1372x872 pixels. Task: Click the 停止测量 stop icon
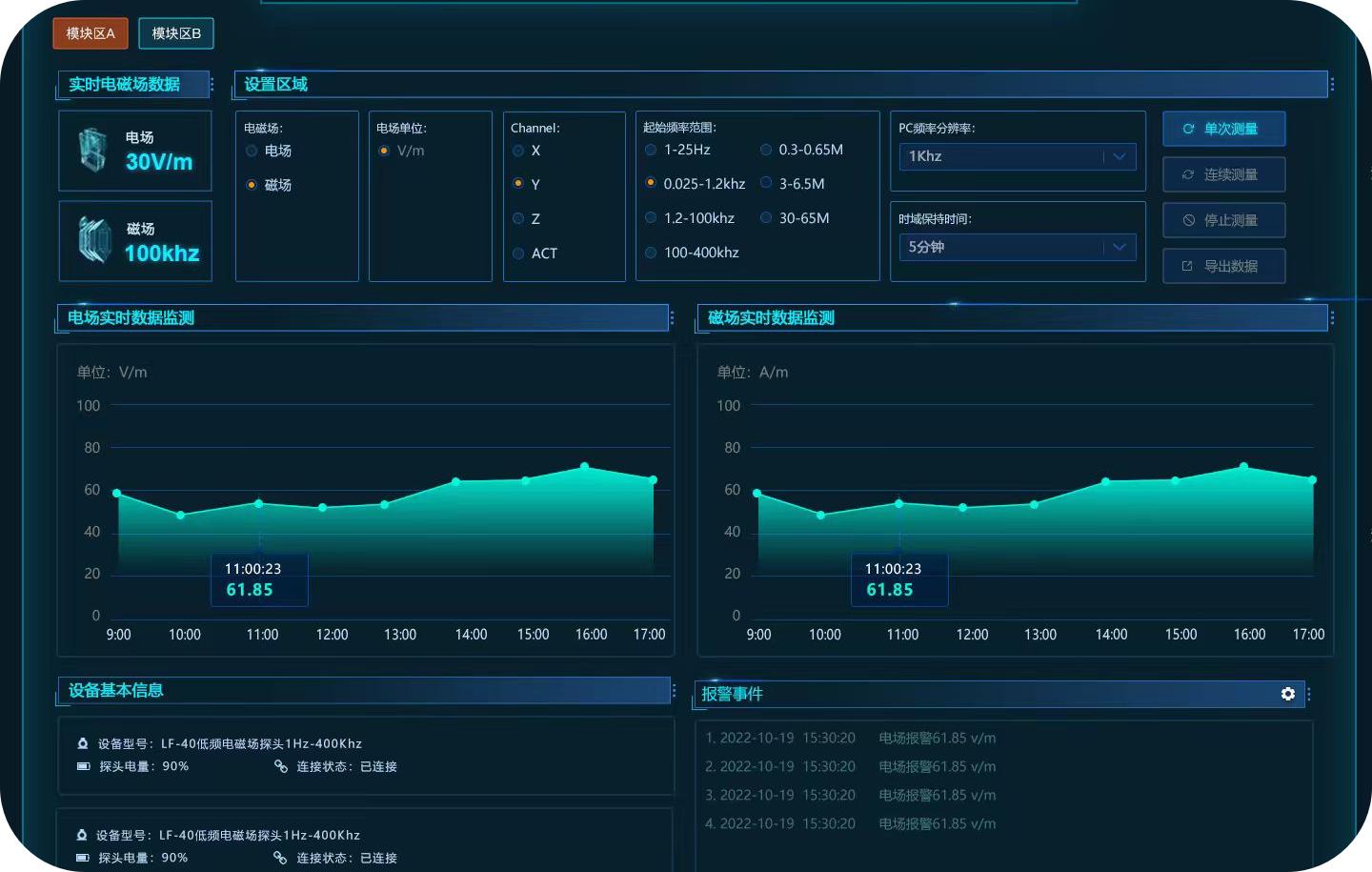click(x=1188, y=220)
